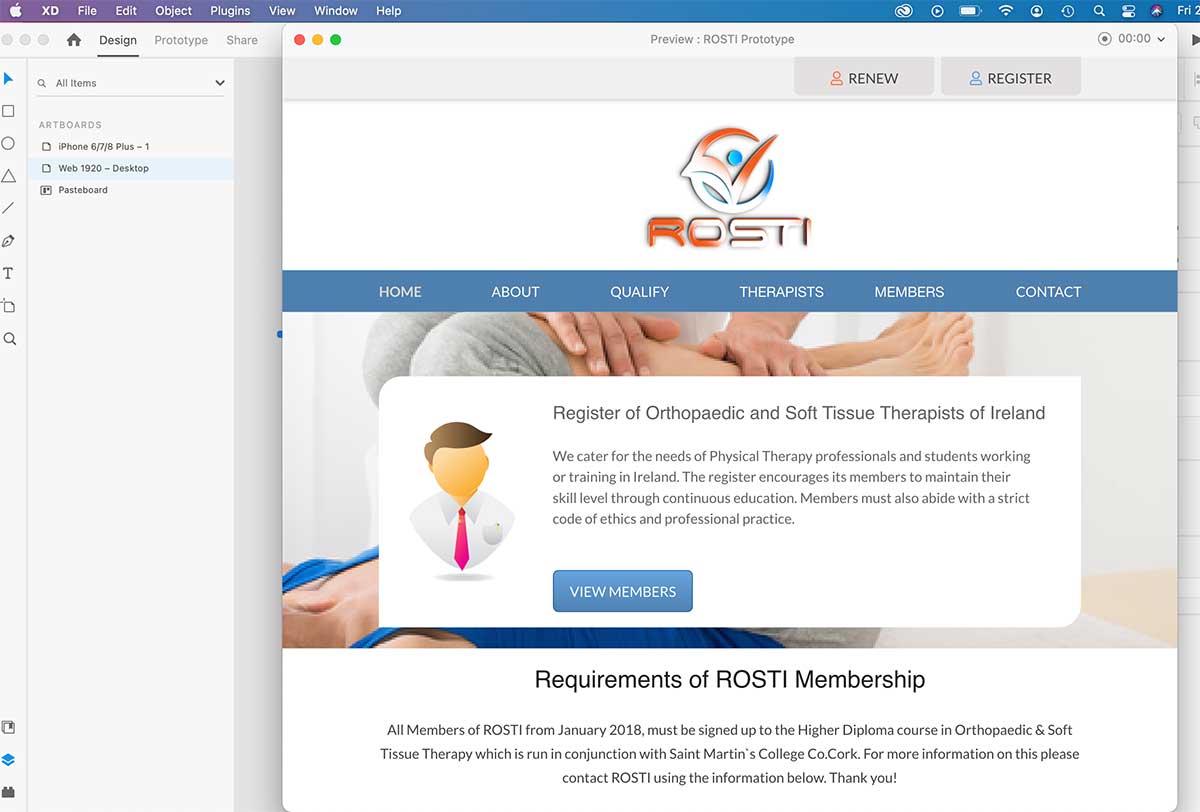Open Spotlight search in menu bar
The width and height of the screenshot is (1200, 812).
click(1099, 11)
